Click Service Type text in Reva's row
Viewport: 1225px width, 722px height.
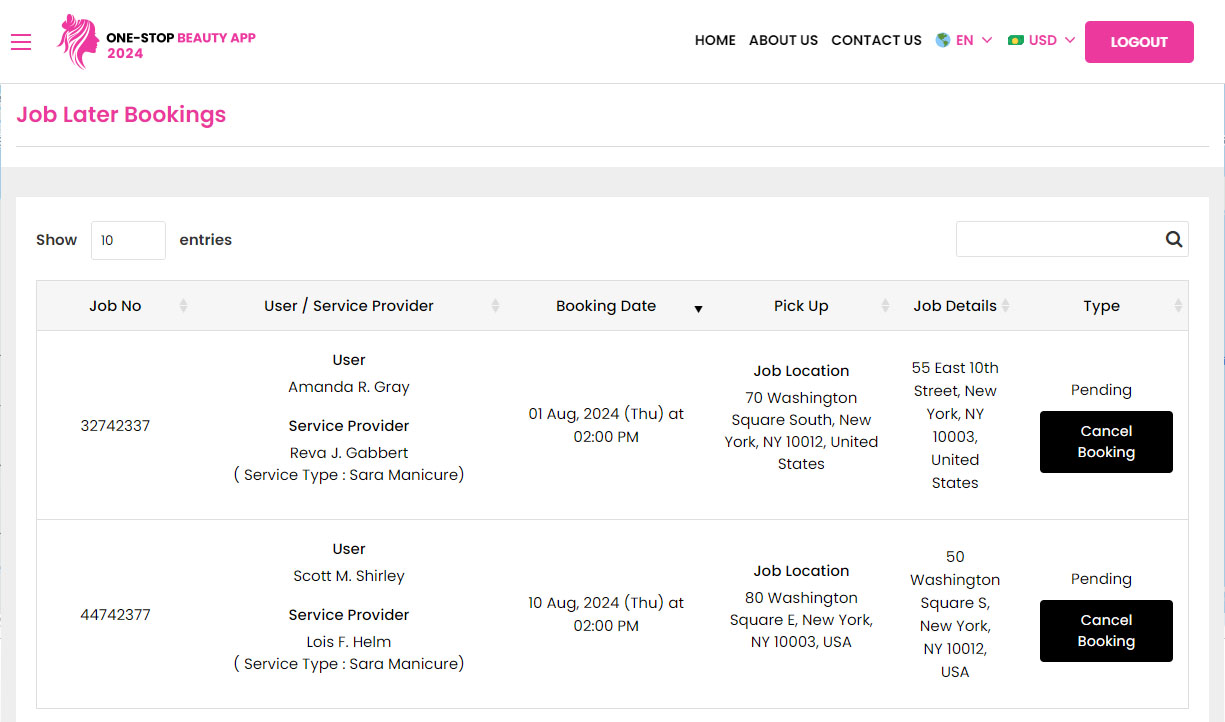[x=349, y=475]
